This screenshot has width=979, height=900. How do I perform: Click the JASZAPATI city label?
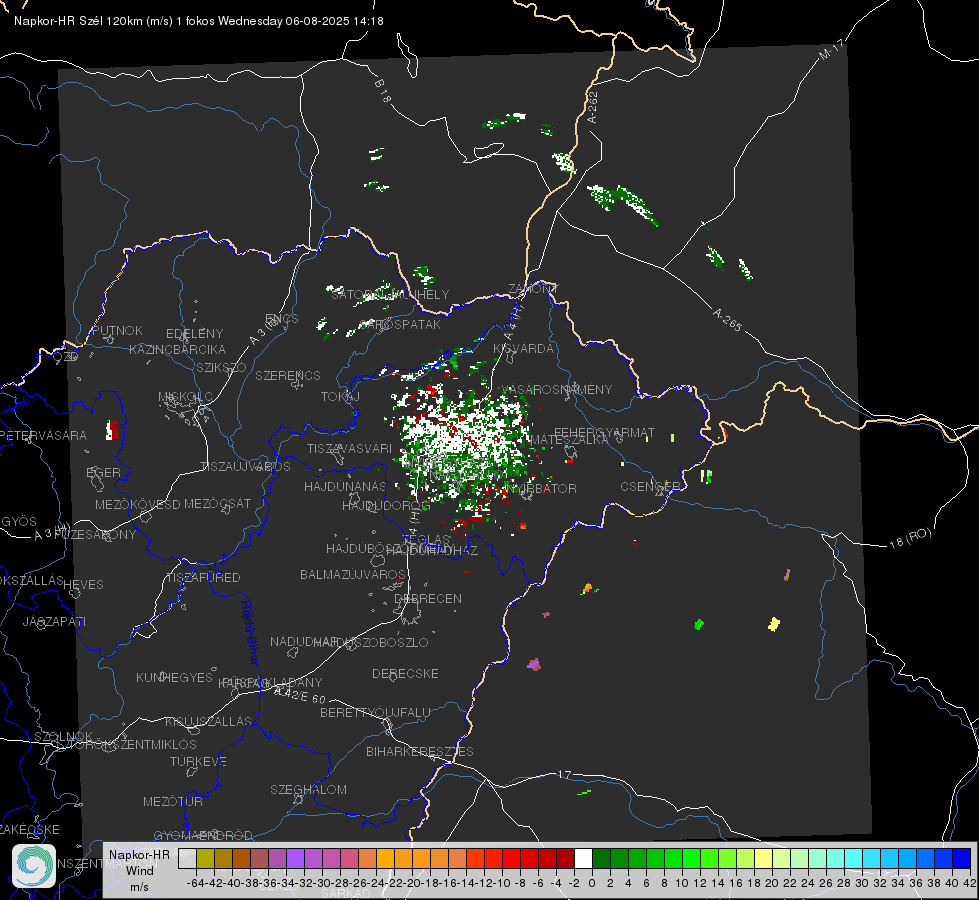54,621
